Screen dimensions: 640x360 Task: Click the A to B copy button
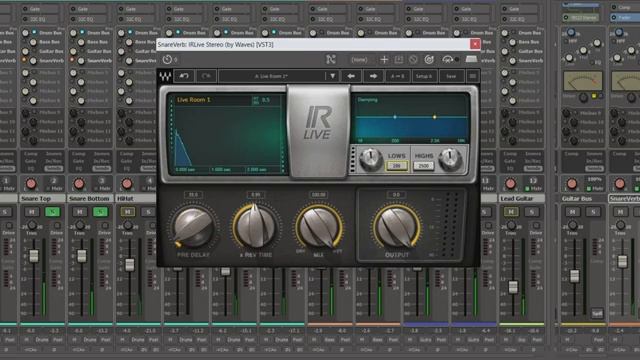pos(398,76)
